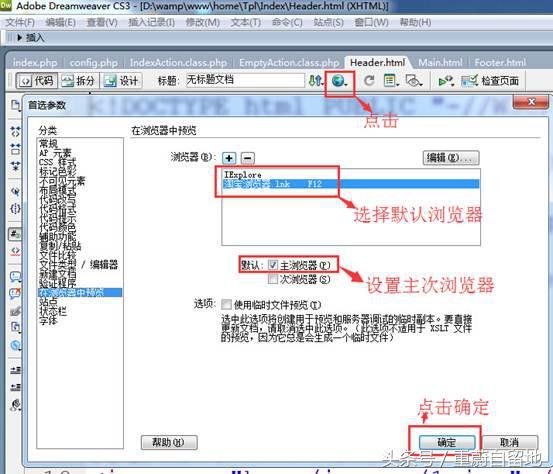This screenshot has height=474, width=553.
Task: Click the 帮助(H) help button
Action: pos(169,442)
